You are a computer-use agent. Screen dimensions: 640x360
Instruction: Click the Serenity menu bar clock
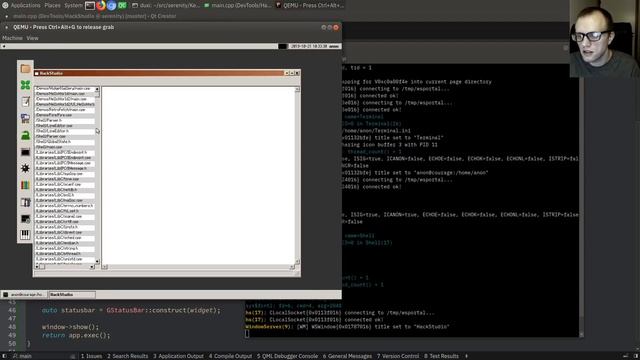308,46
